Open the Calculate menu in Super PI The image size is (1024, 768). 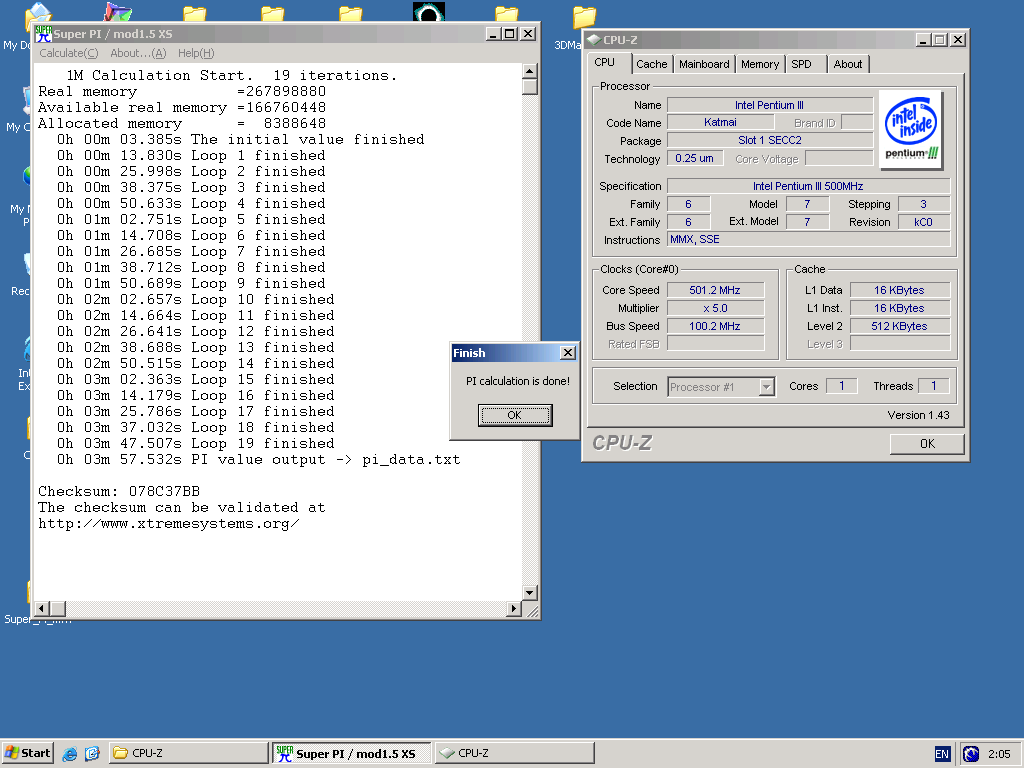click(69, 54)
